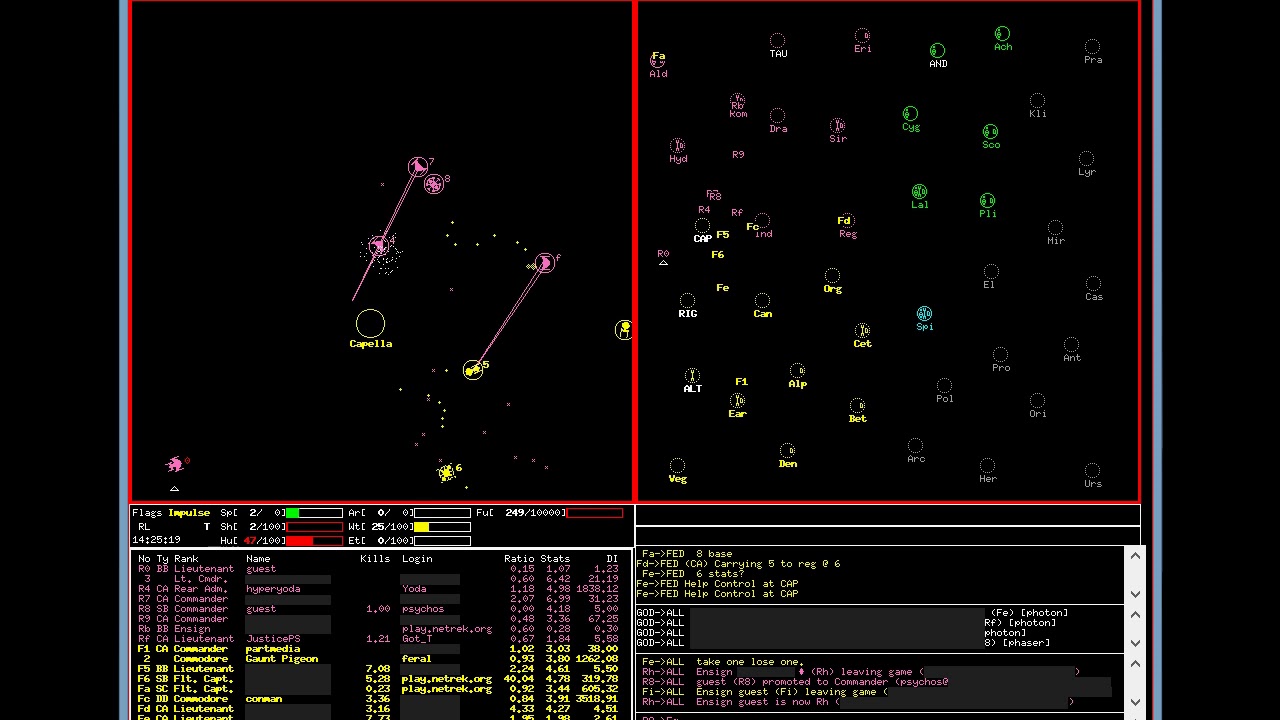This screenshot has height=720, width=1280.
Task: Select the Alp planet on galactic map
Action: pos(797,371)
